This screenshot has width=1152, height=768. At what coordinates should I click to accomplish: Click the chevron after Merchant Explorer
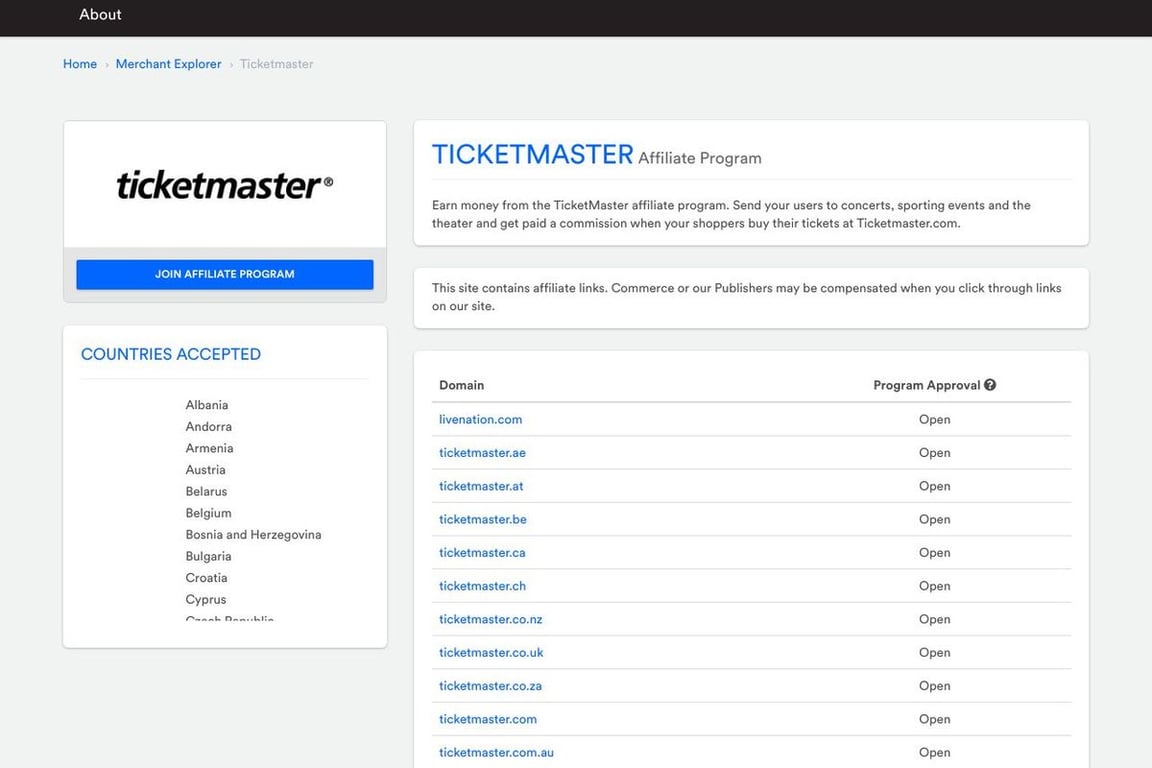pyautogui.click(x=230, y=63)
